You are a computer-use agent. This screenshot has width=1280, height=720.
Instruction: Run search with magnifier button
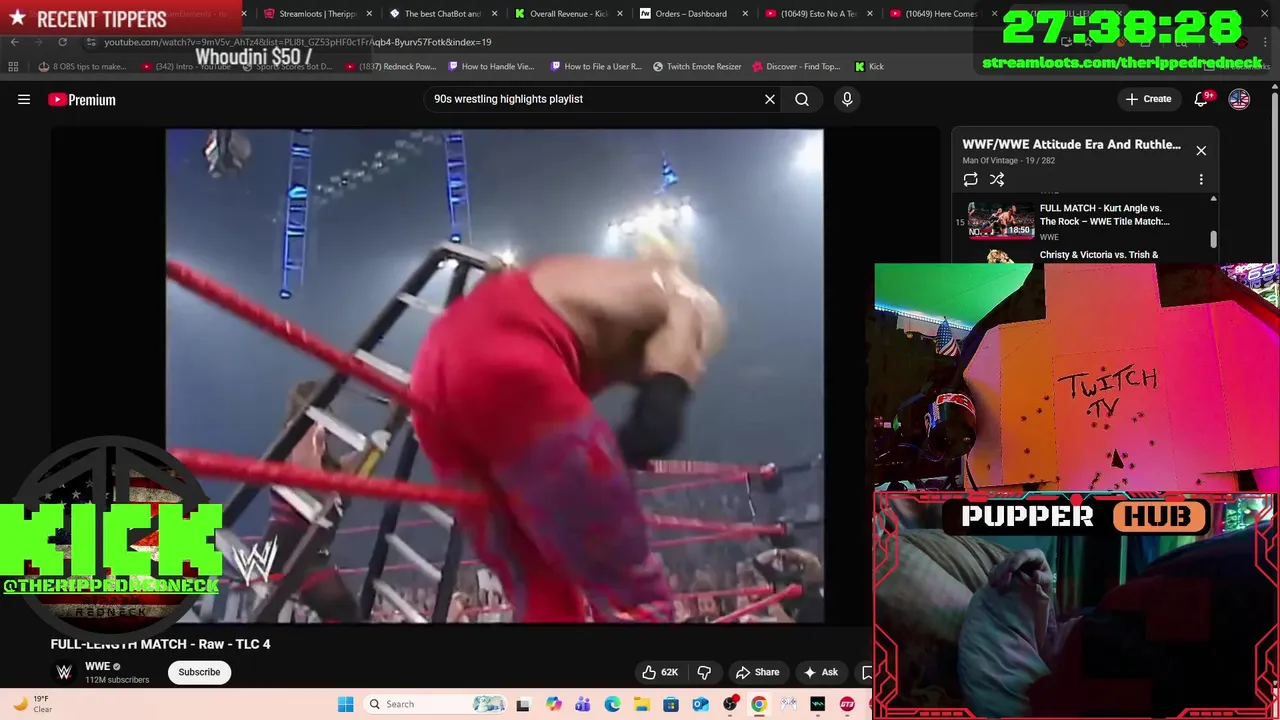click(x=802, y=99)
